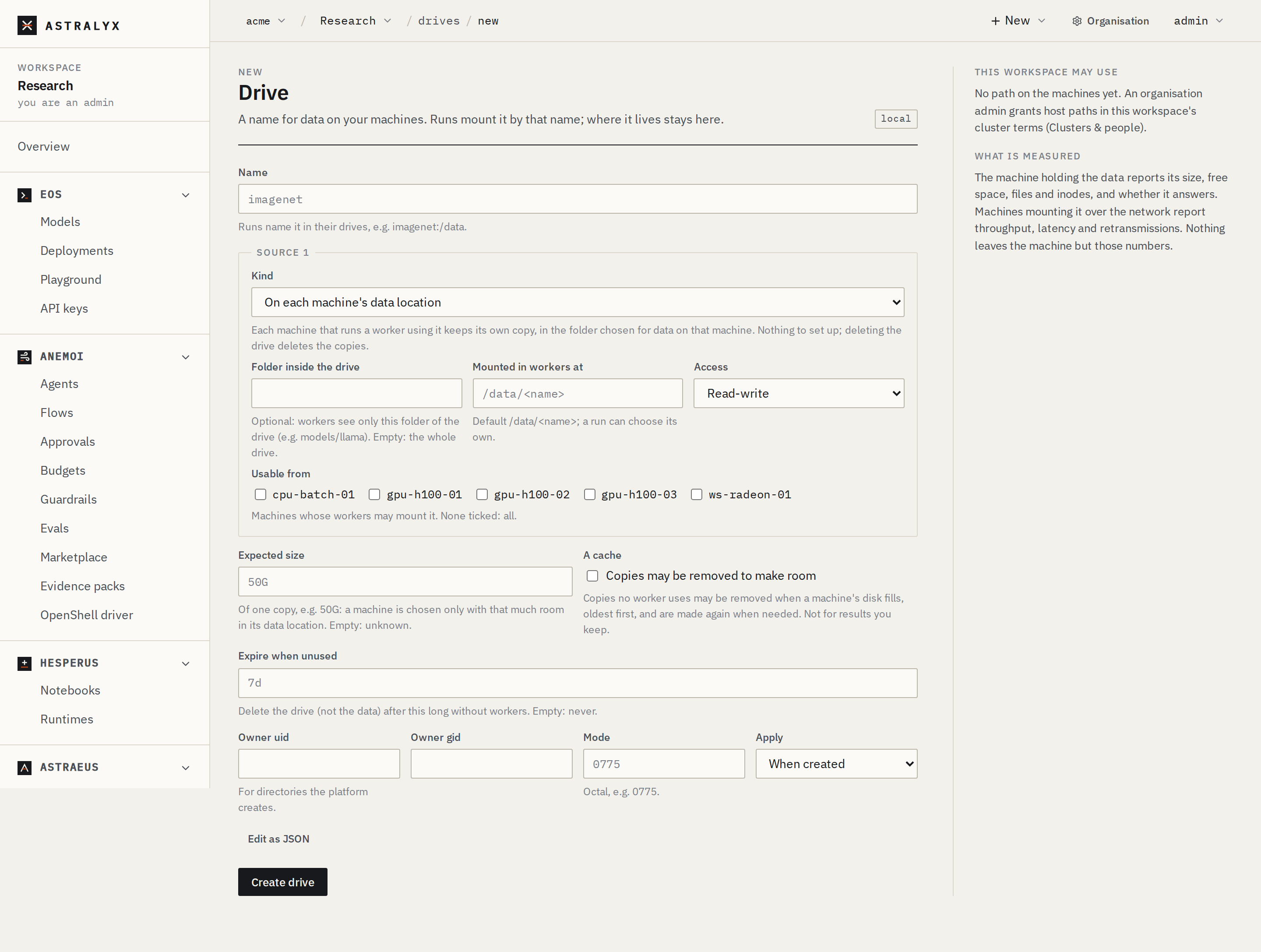Expand the Astraeus section chevron
The width and height of the screenshot is (1261, 952).
click(186, 768)
